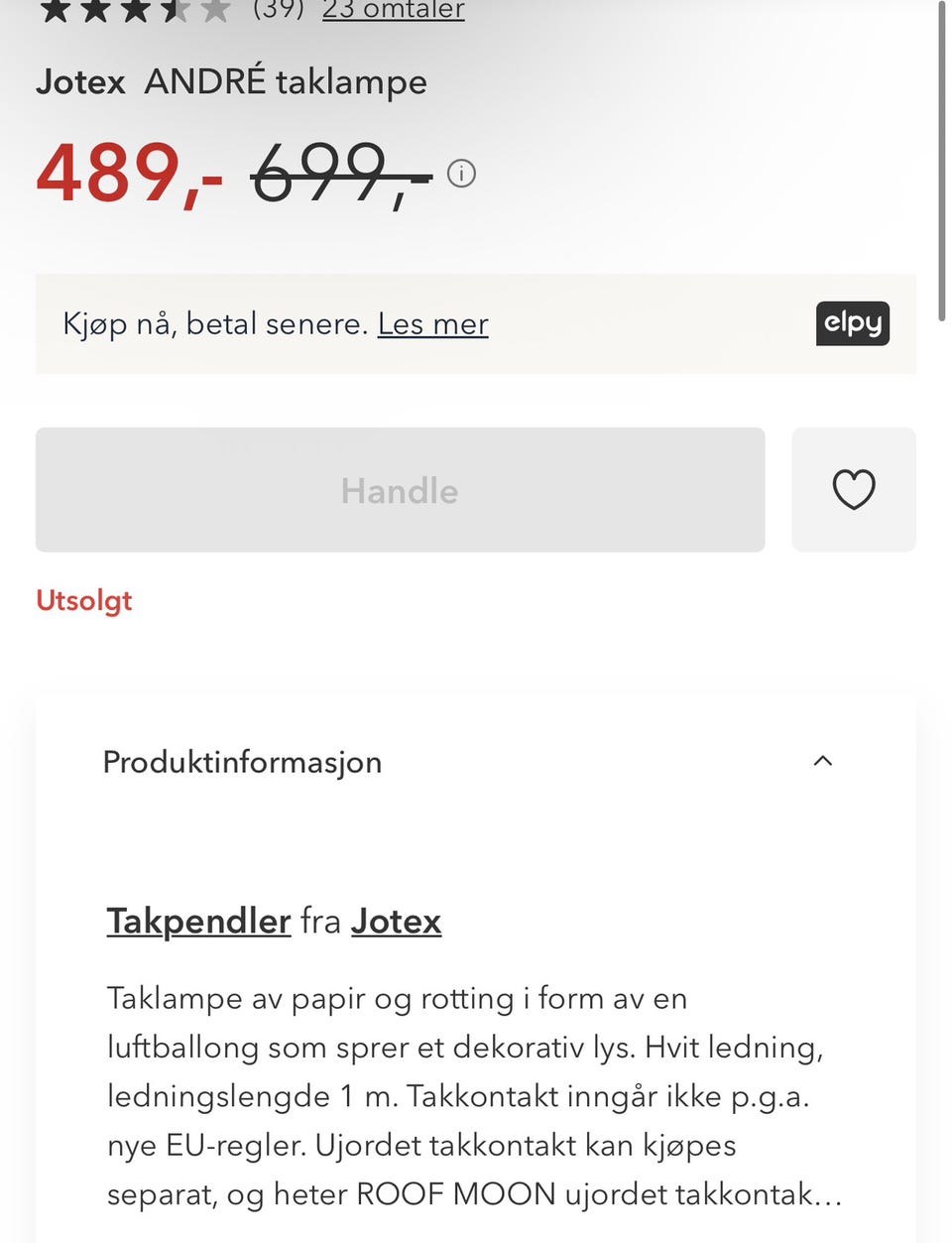
Task: Click the red Utsolgt status label
Action: point(83,600)
